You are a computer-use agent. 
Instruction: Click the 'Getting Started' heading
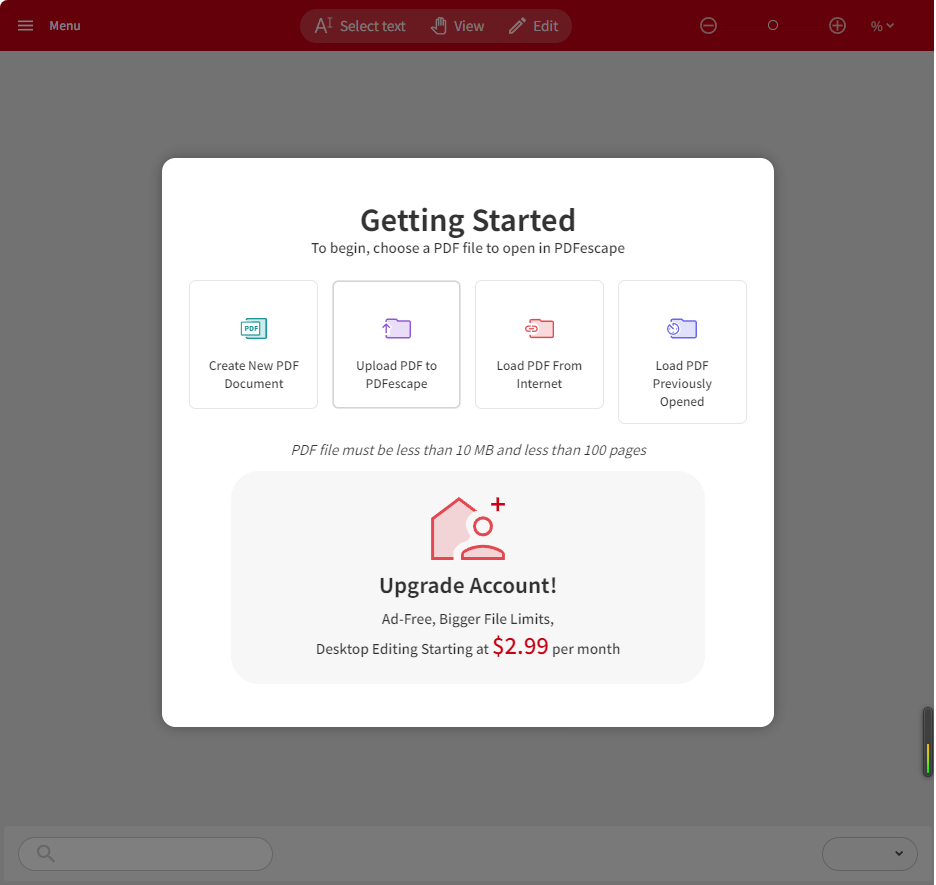click(468, 220)
